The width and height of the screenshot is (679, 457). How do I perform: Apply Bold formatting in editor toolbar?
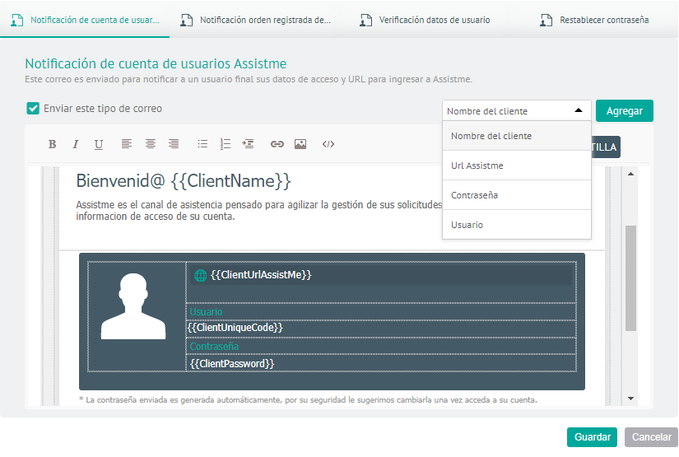(52, 144)
